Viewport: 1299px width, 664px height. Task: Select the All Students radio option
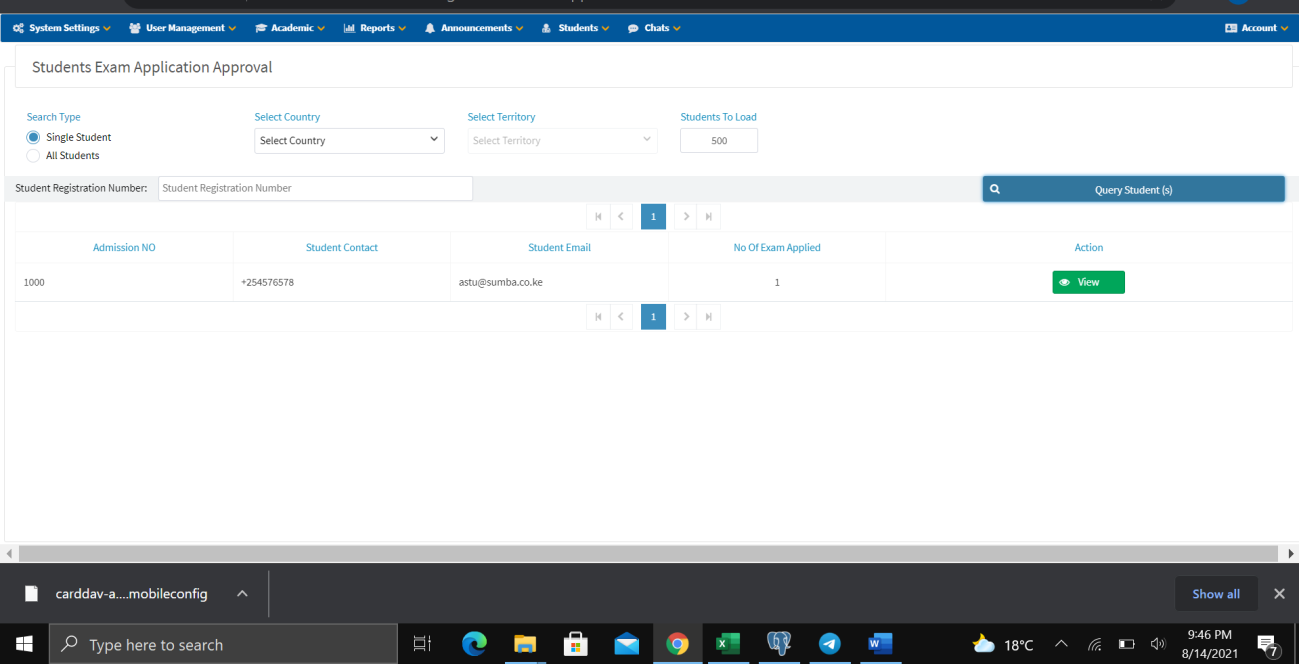point(34,156)
